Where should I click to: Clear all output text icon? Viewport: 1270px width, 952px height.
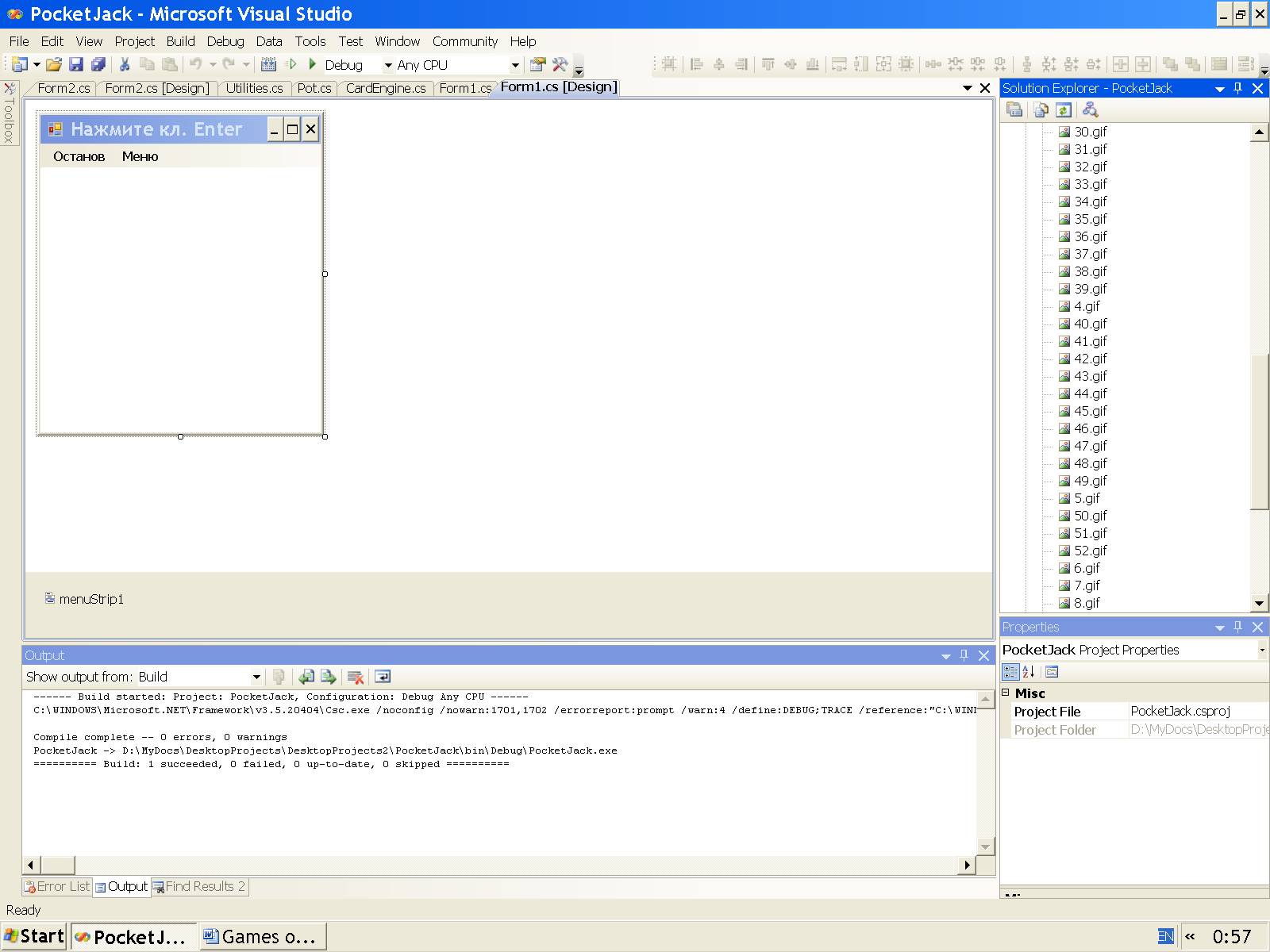click(x=356, y=677)
